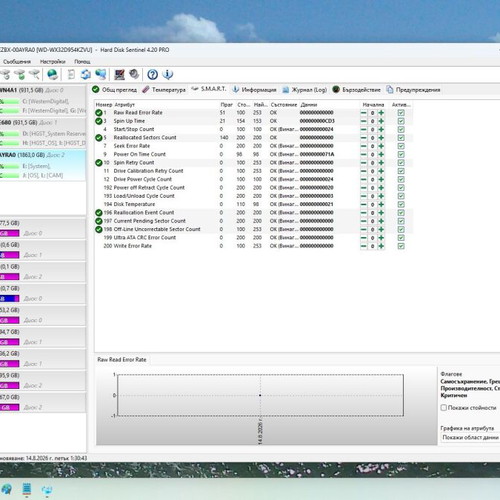
Task: Open the Покажи област данни dropdown
Action: 470,437
